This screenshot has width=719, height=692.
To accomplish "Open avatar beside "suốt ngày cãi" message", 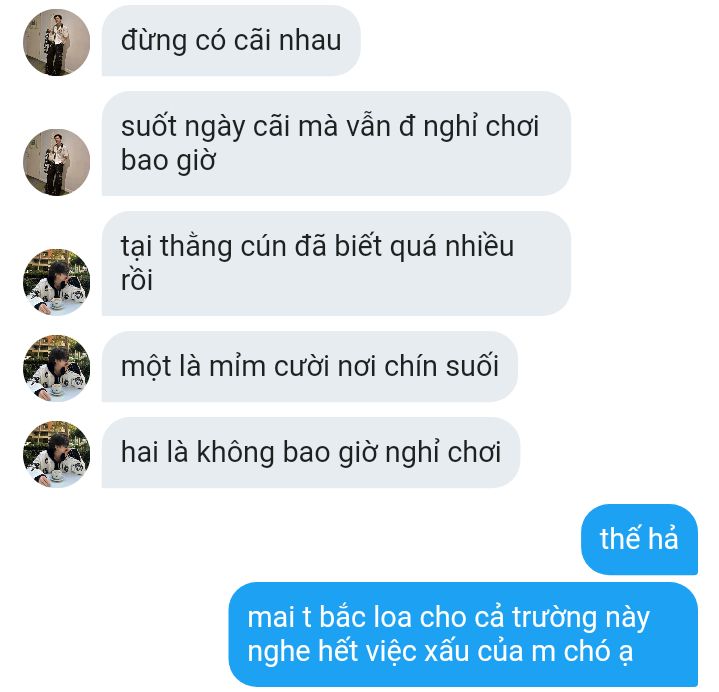I will click(56, 162).
